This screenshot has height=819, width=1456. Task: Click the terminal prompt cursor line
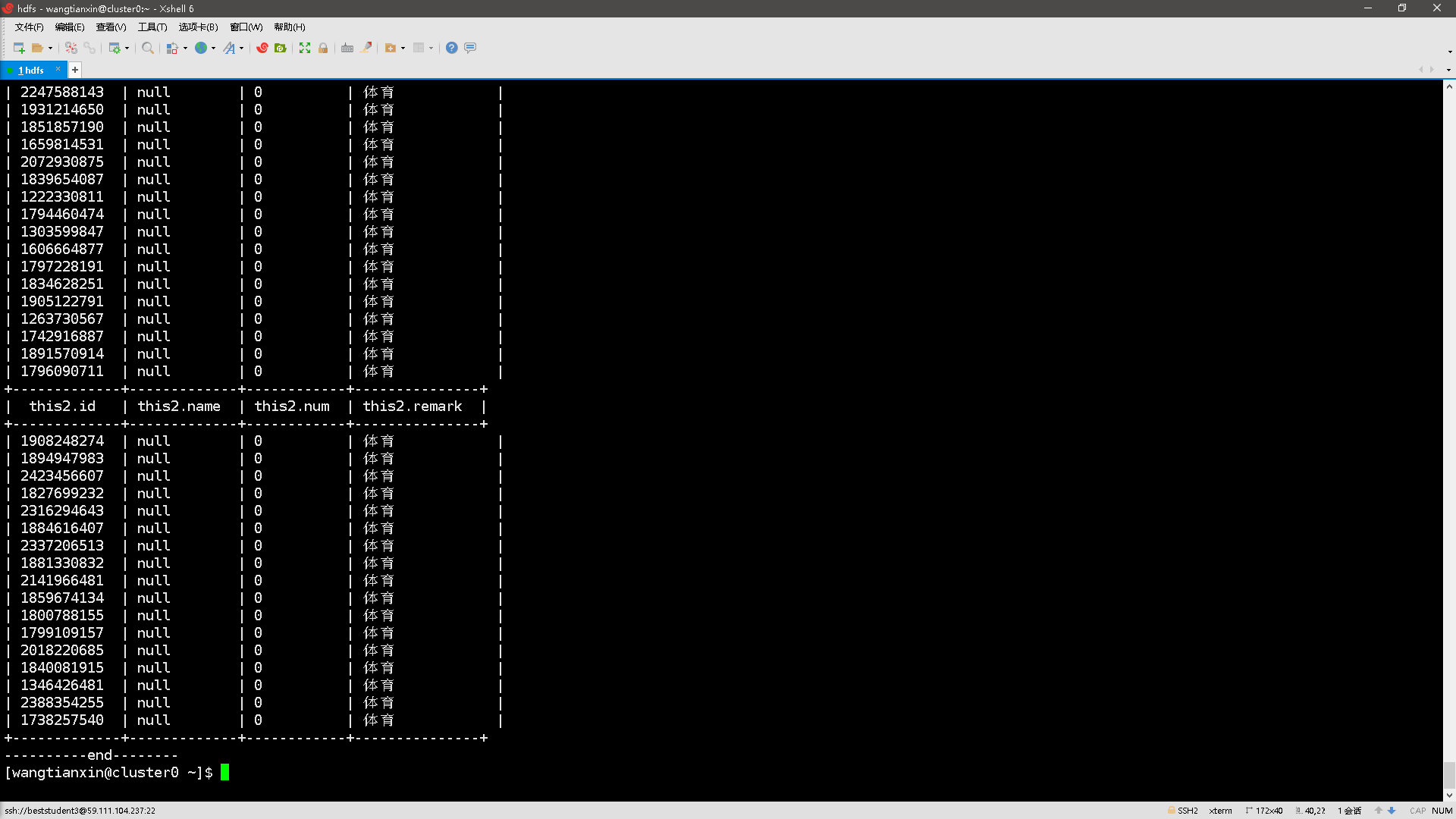point(117,773)
